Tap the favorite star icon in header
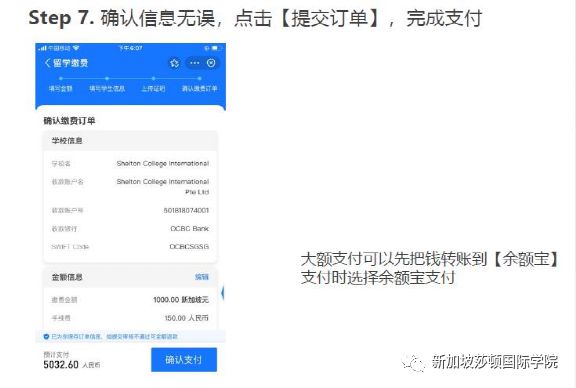Screen dimensions: 576x388 click(174, 63)
